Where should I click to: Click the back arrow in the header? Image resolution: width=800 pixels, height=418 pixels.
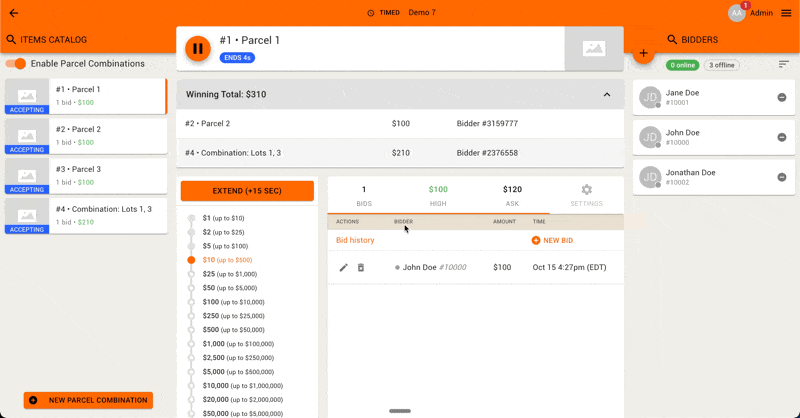pos(13,13)
